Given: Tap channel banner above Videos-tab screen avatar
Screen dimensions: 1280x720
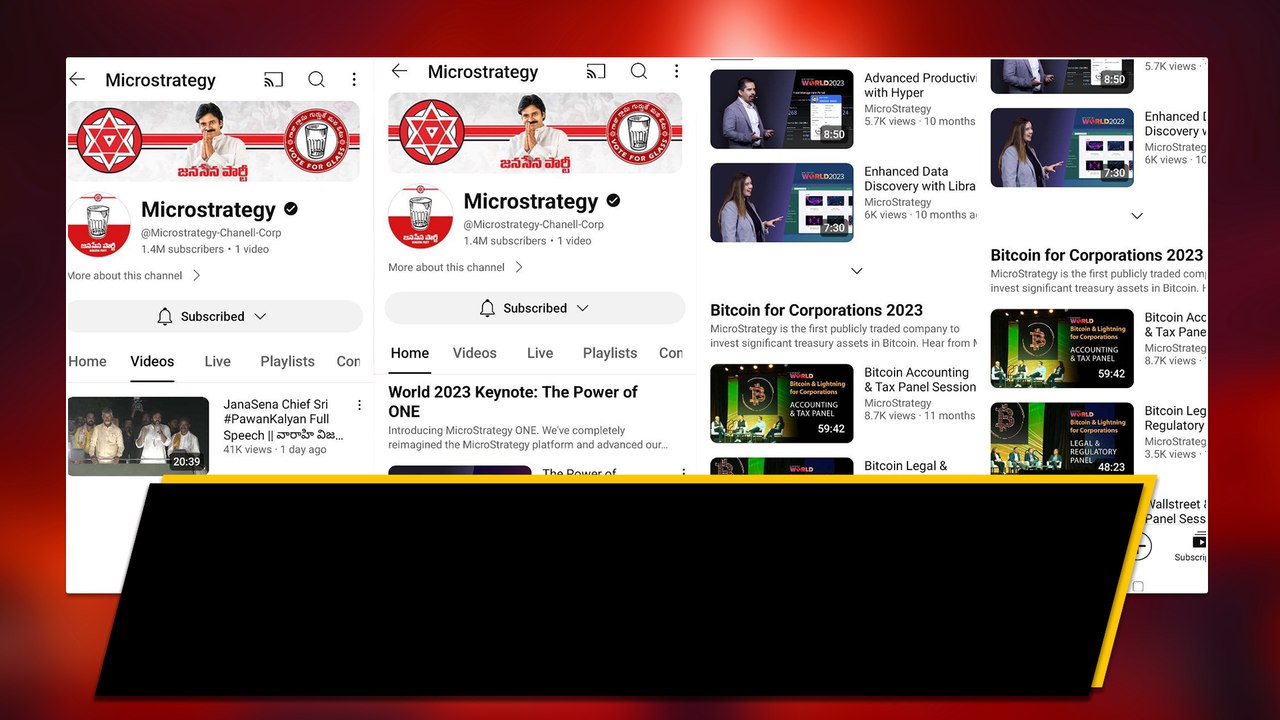Looking at the screenshot, I should pyautogui.click(x=214, y=140).
